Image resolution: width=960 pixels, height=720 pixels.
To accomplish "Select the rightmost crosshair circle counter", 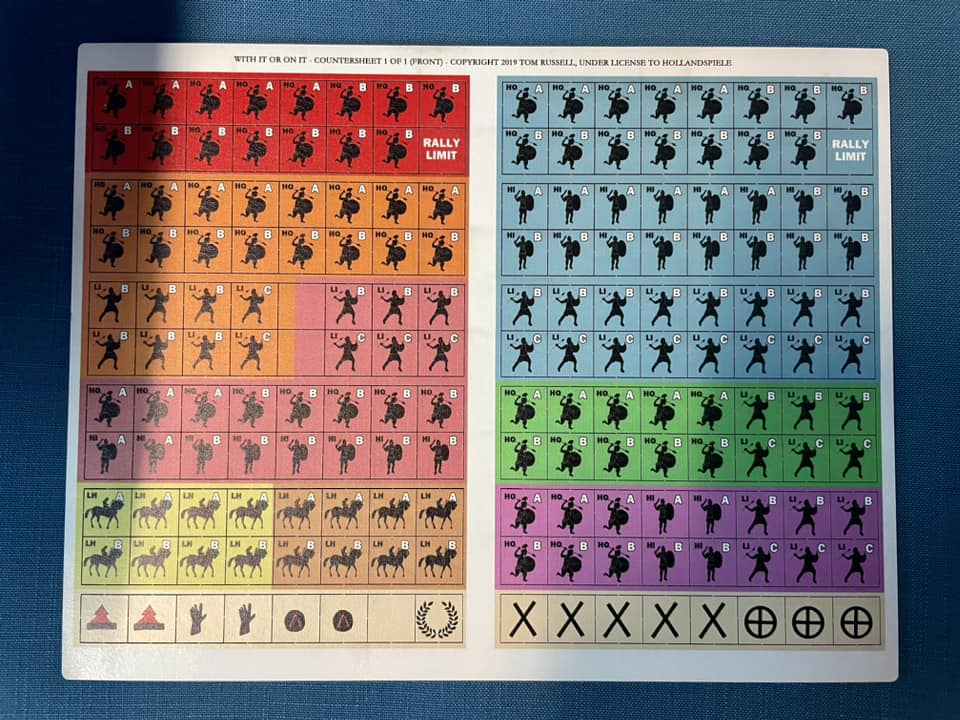I will (x=857, y=620).
